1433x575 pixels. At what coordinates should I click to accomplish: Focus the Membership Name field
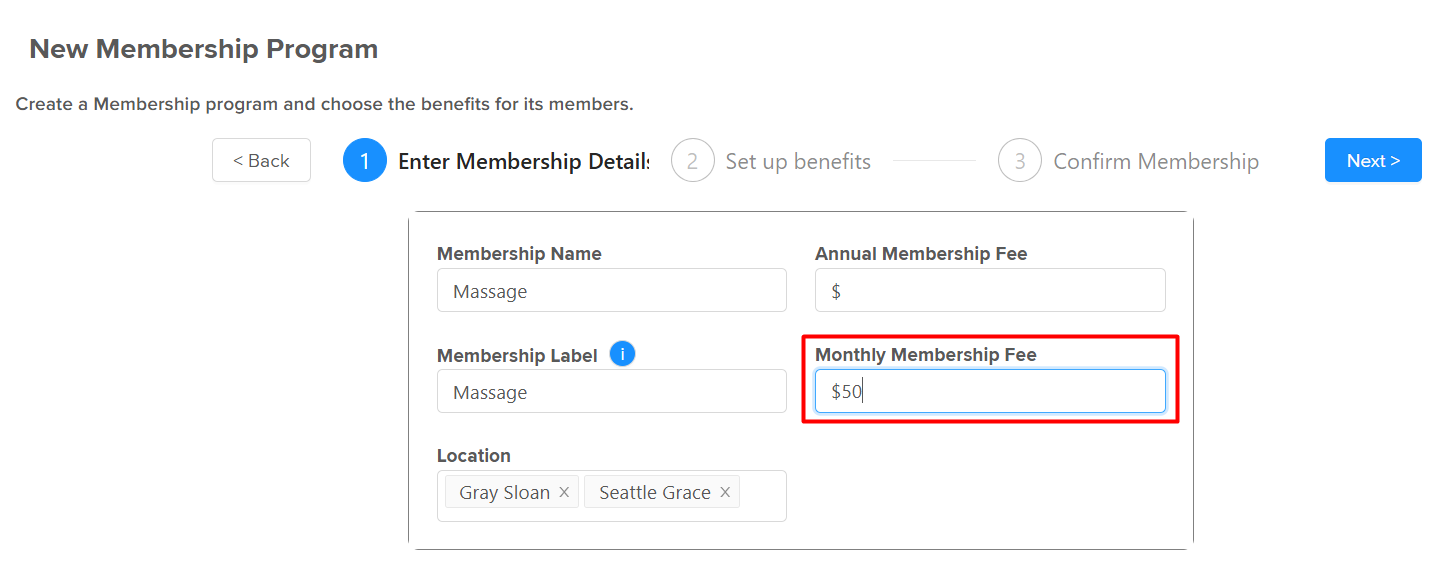(612, 291)
